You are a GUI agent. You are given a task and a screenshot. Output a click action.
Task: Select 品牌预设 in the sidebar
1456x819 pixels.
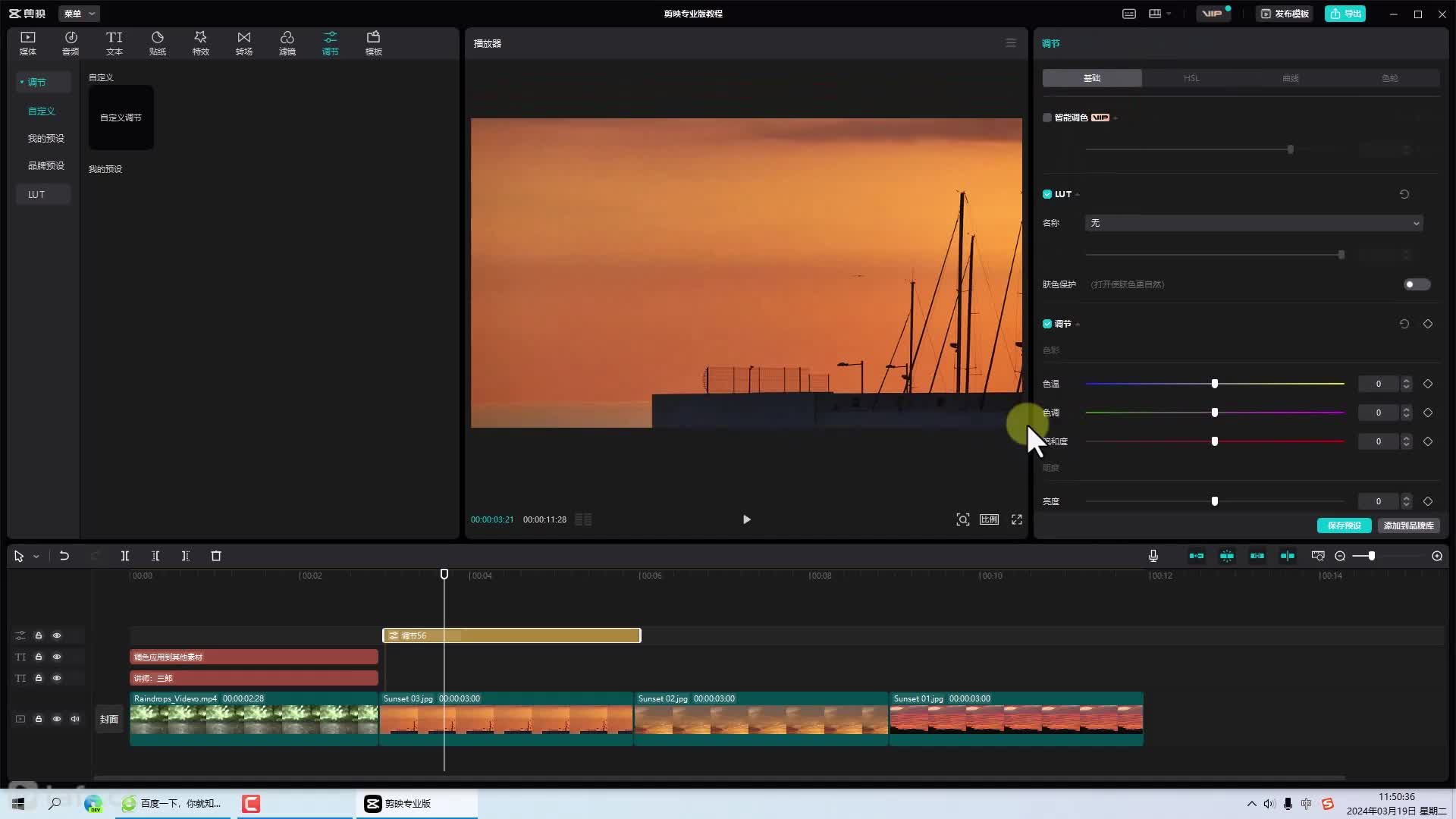tap(45, 165)
